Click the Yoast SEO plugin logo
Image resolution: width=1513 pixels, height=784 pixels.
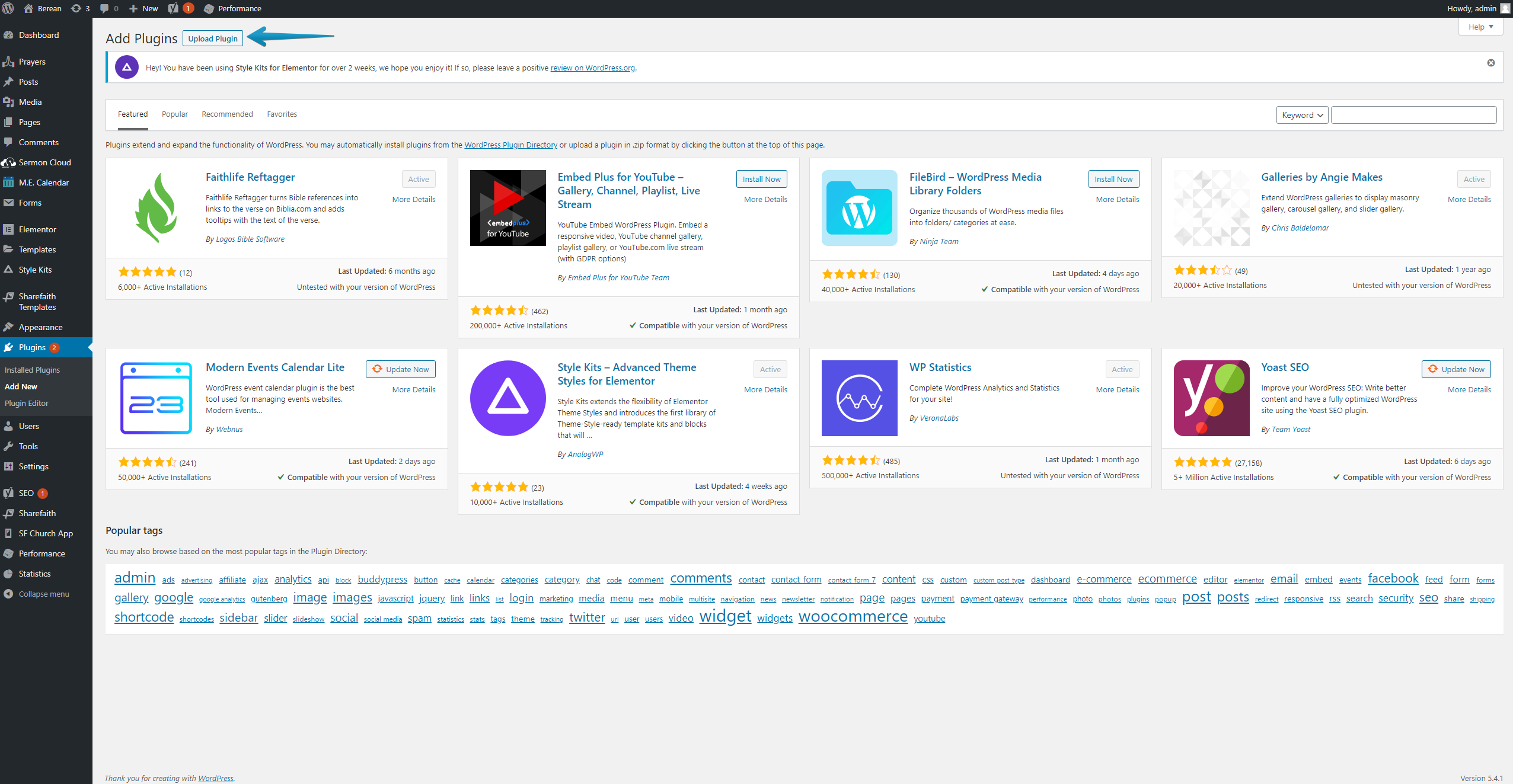(1211, 398)
